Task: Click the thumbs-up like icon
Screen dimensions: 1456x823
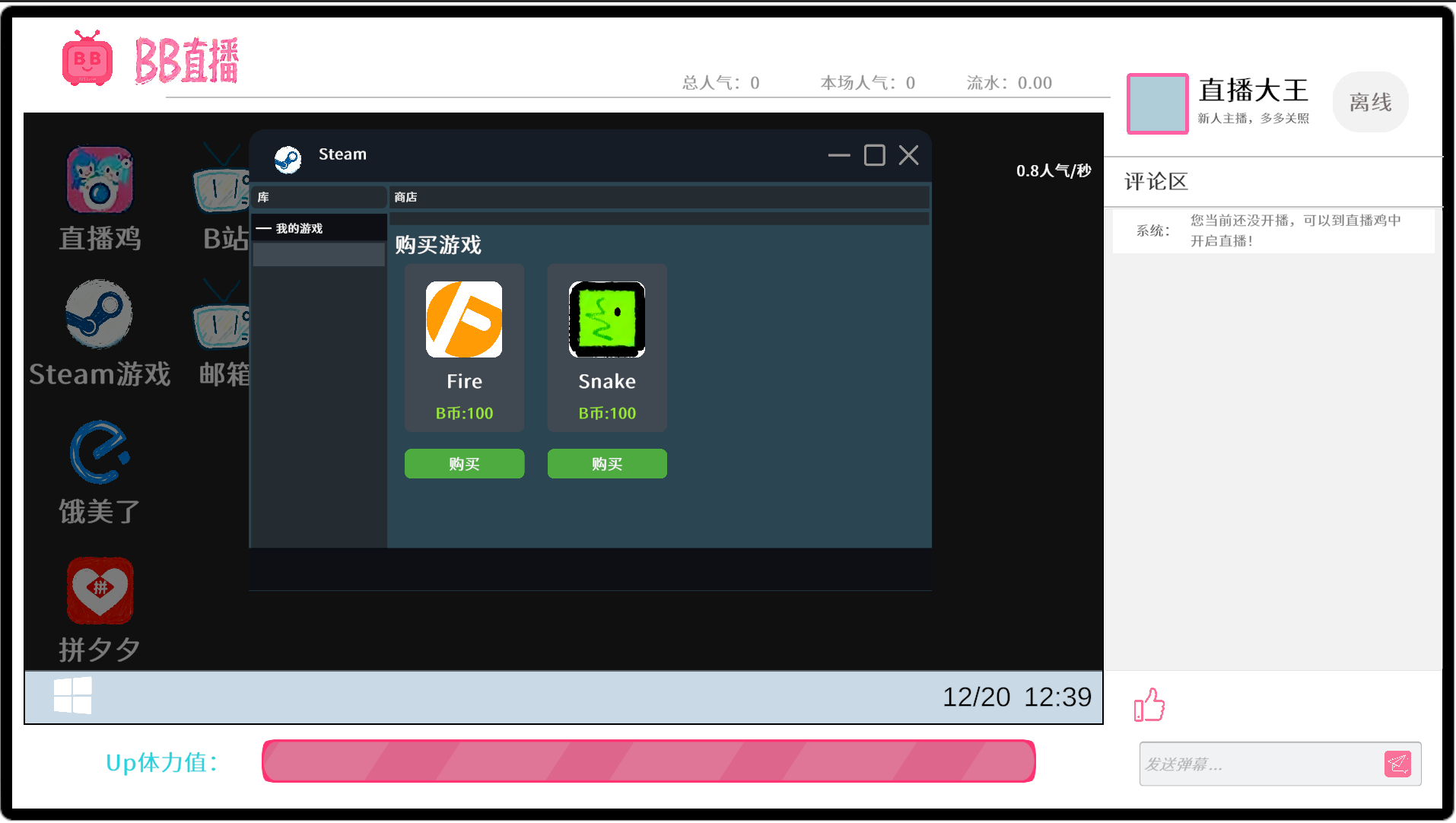Action: [1149, 705]
